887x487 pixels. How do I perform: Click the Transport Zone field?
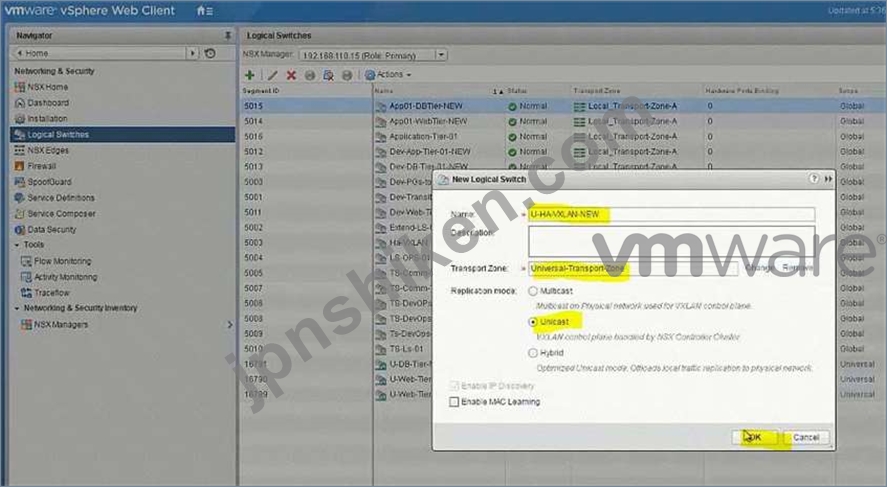(633, 269)
